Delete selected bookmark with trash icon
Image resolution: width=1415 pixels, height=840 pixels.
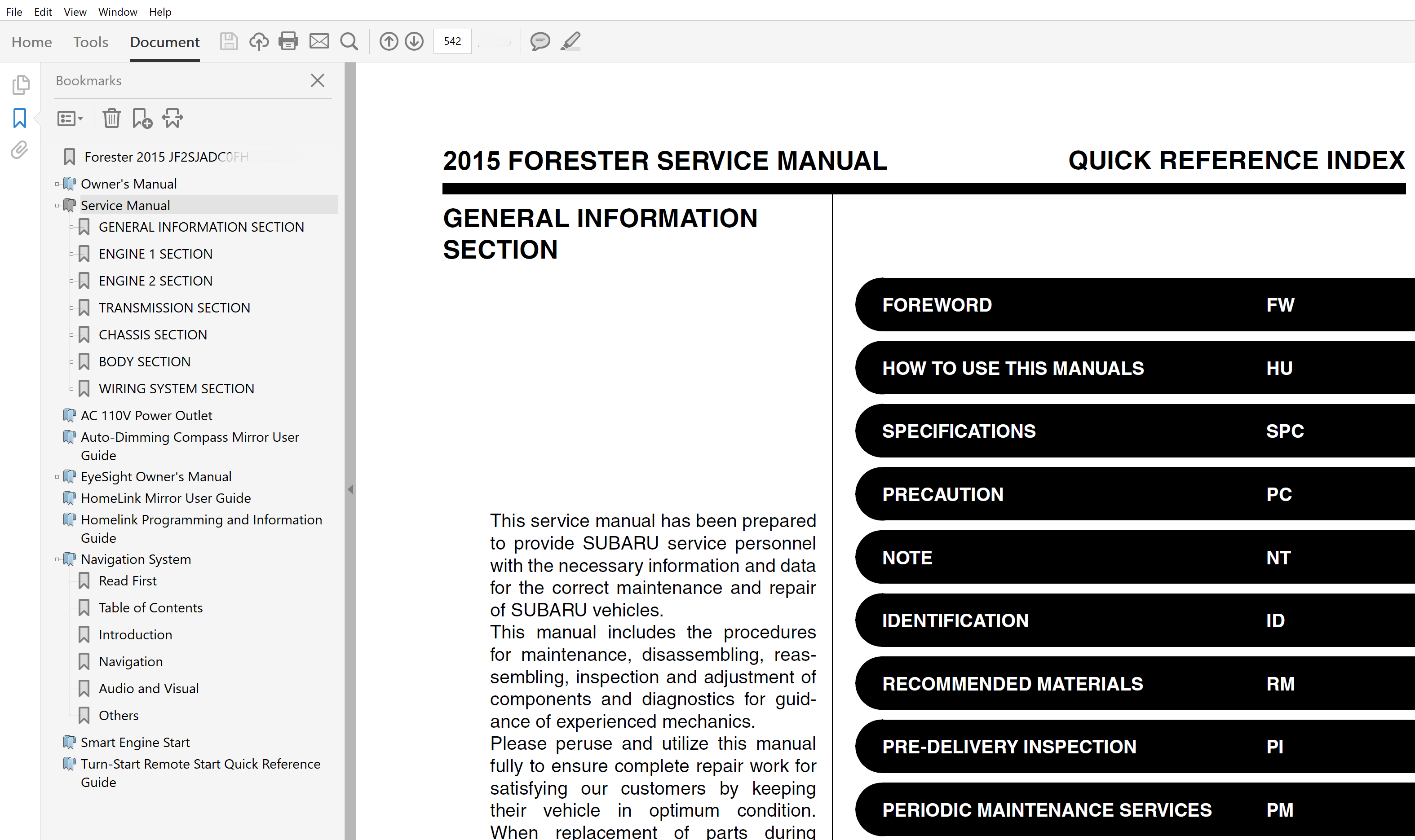tap(111, 119)
